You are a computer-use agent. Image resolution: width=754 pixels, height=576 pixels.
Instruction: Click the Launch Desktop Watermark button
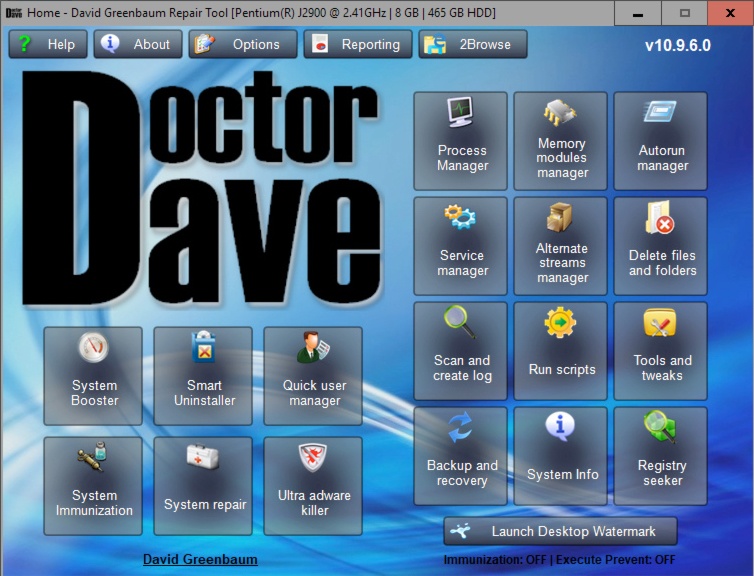pyautogui.click(x=561, y=531)
